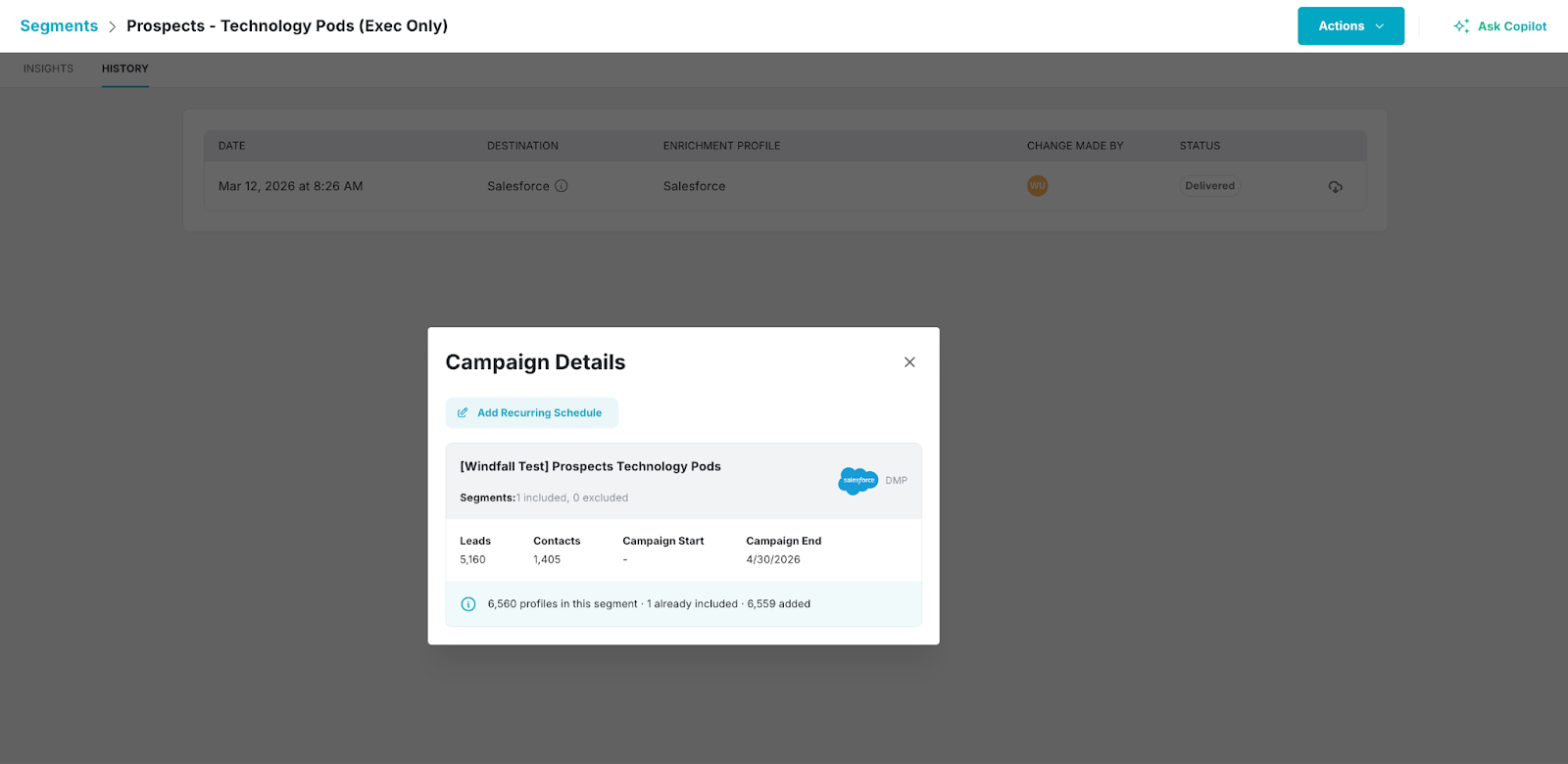Viewport: 1568px width, 764px height.
Task: Click the WU user avatar
Action: [1038, 186]
